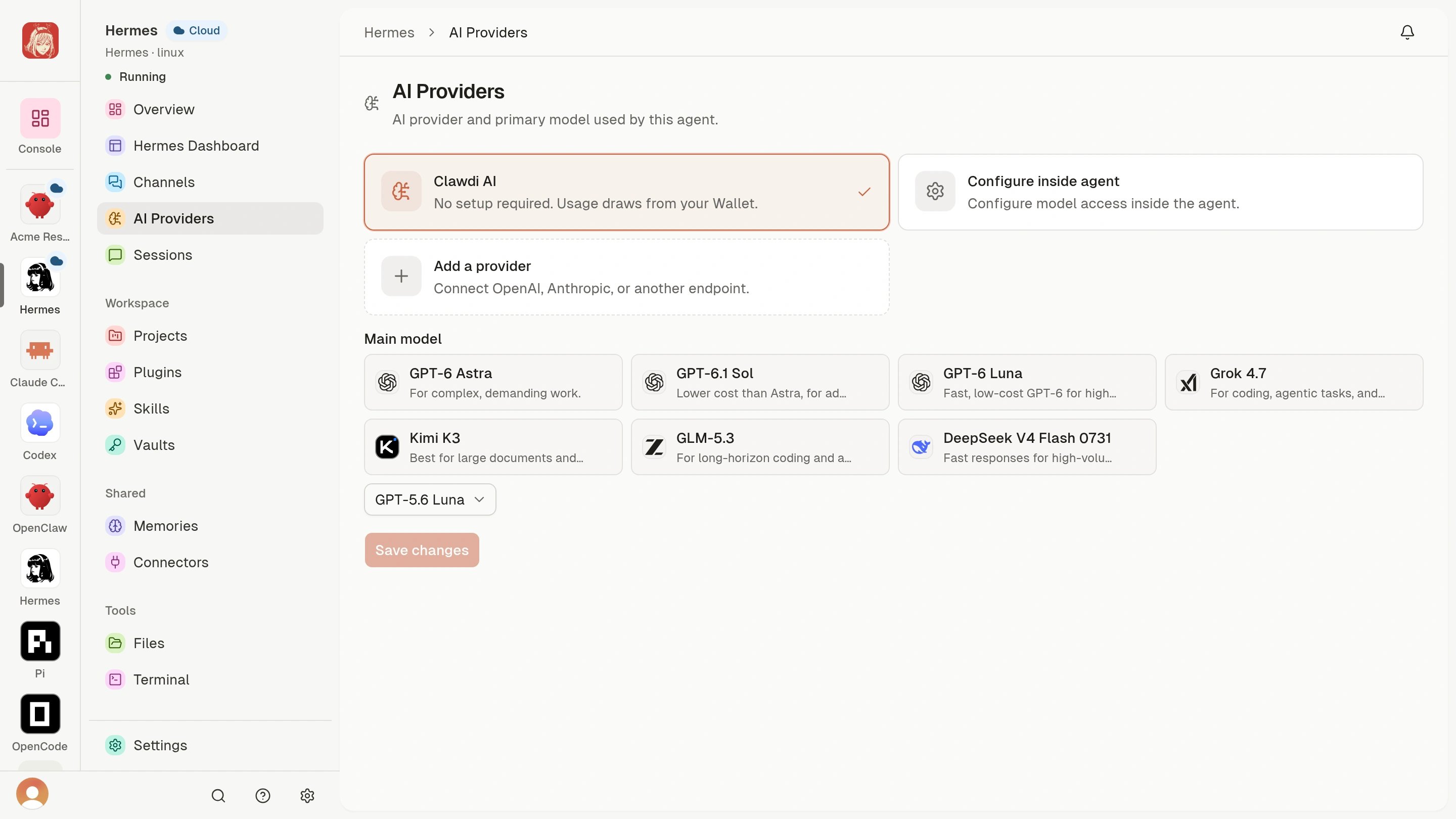This screenshot has height=819, width=1456.
Task: Open Connectors under Shared
Action: [210, 562]
